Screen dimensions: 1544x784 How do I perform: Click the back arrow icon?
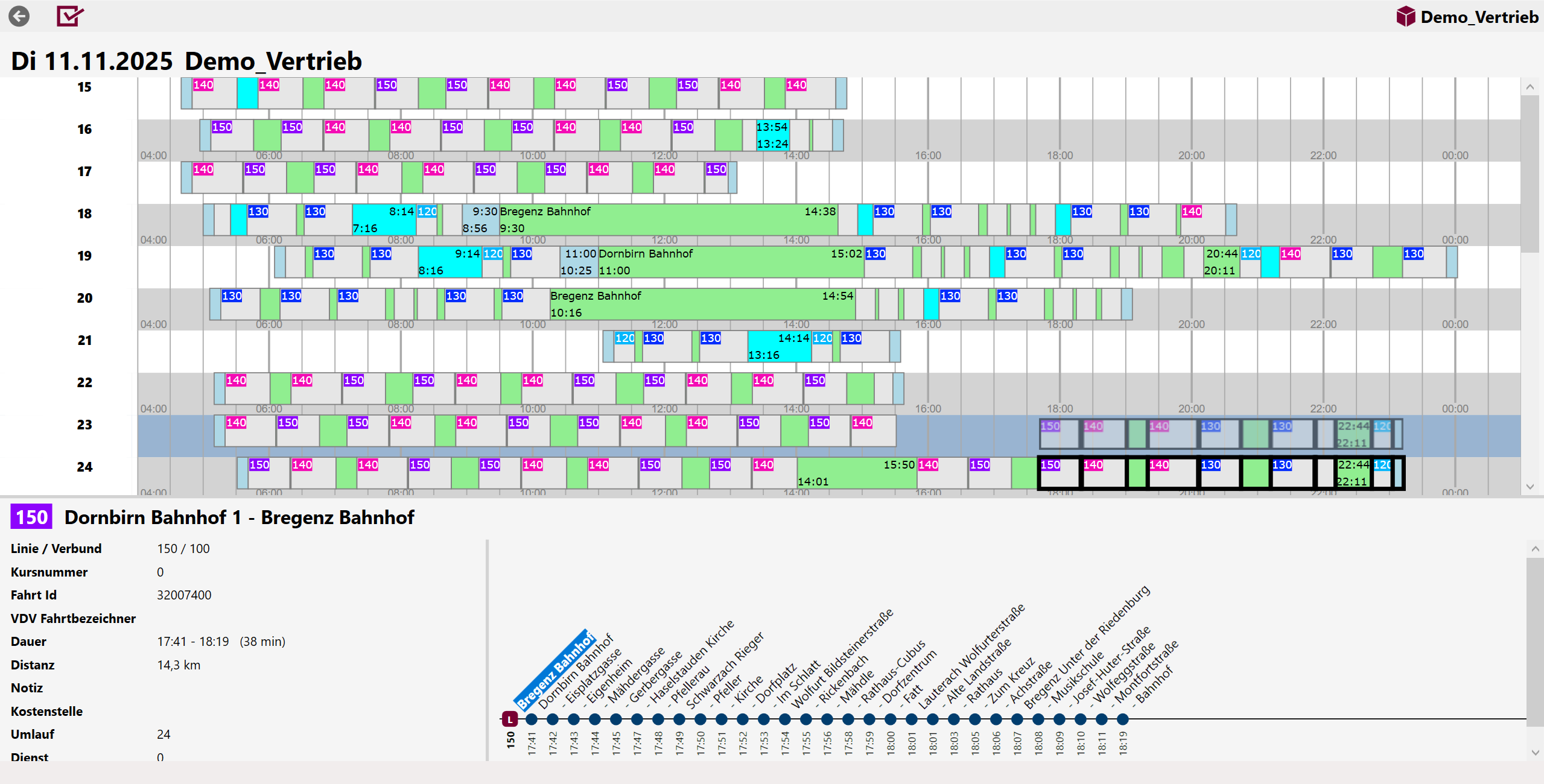[x=19, y=16]
